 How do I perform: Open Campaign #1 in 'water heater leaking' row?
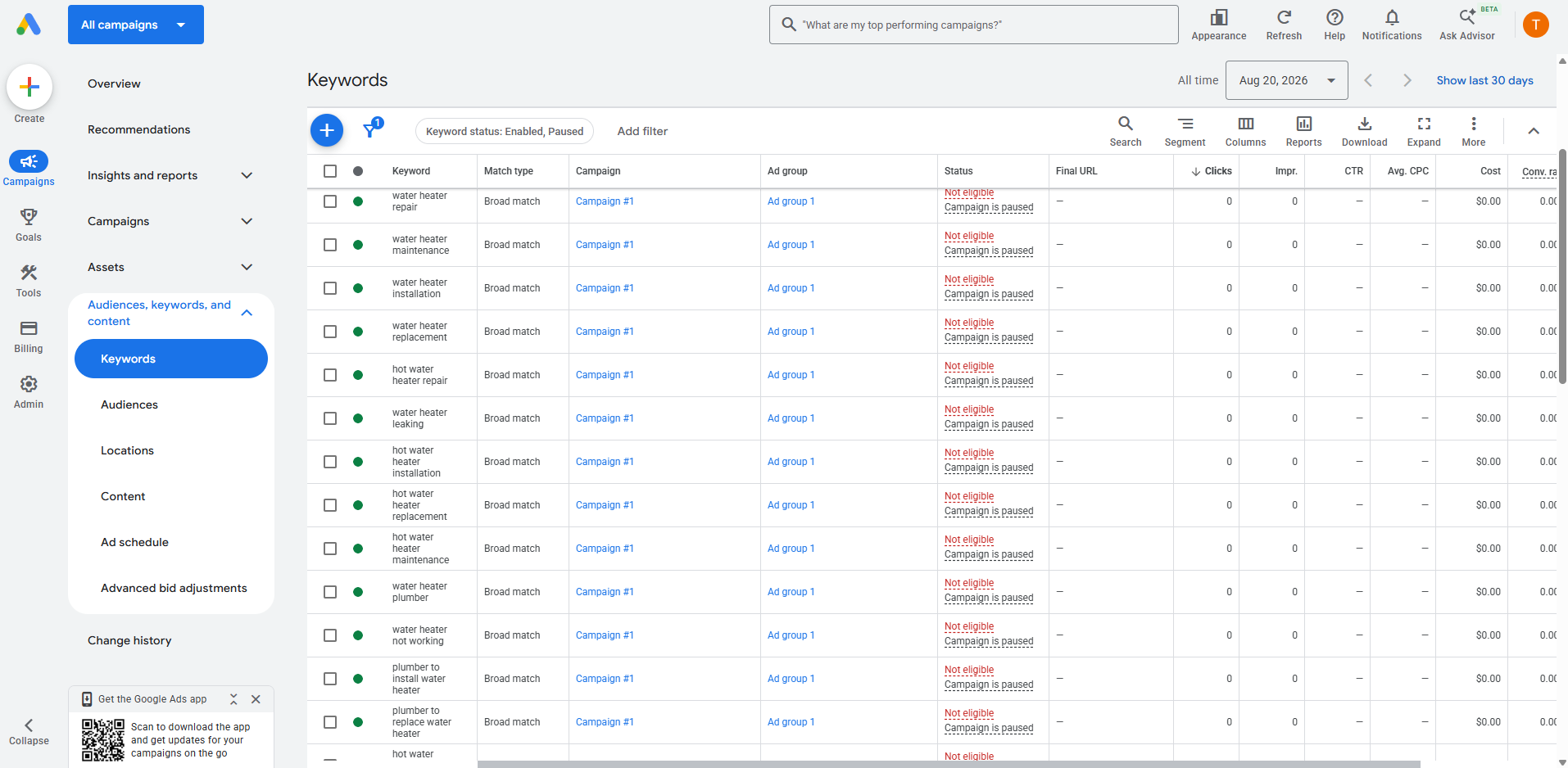[x=605, y=418]
